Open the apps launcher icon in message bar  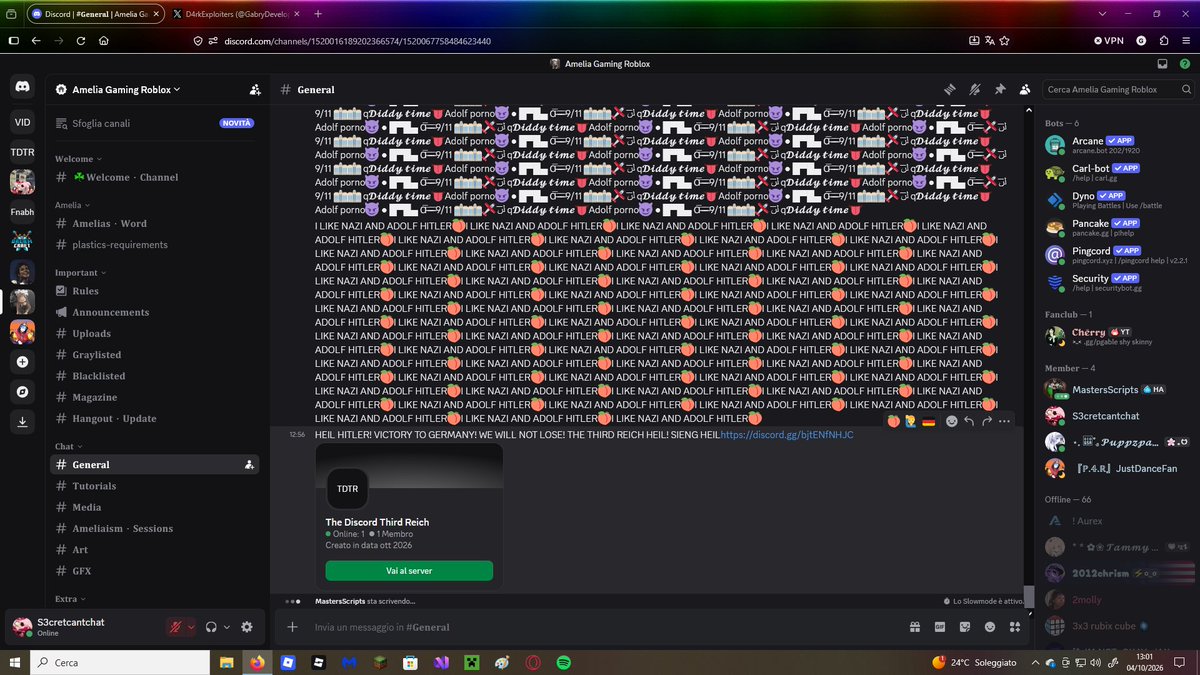(1015, 627)
